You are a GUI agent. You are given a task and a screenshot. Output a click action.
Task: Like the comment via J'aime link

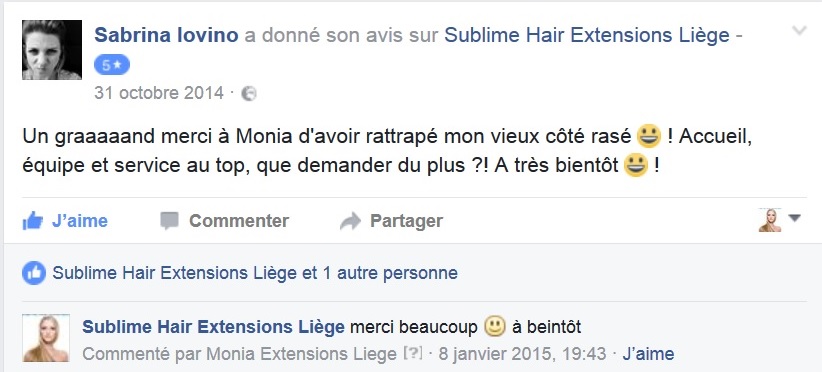648,354
